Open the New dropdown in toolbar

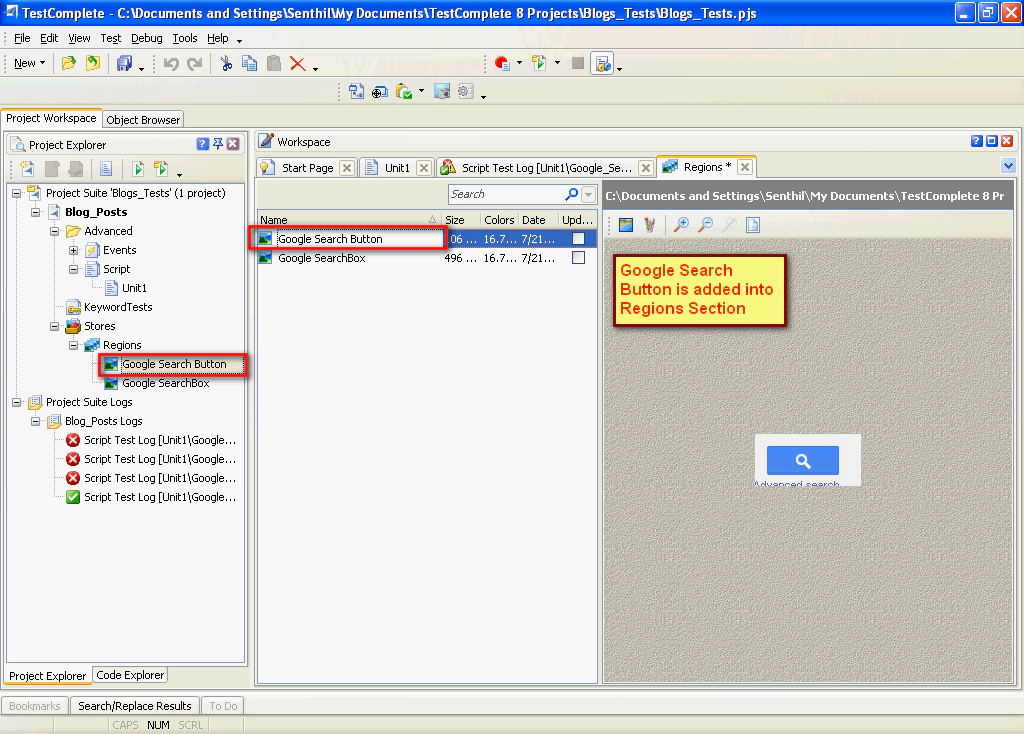pyautogui.click(x=30, y=63)
